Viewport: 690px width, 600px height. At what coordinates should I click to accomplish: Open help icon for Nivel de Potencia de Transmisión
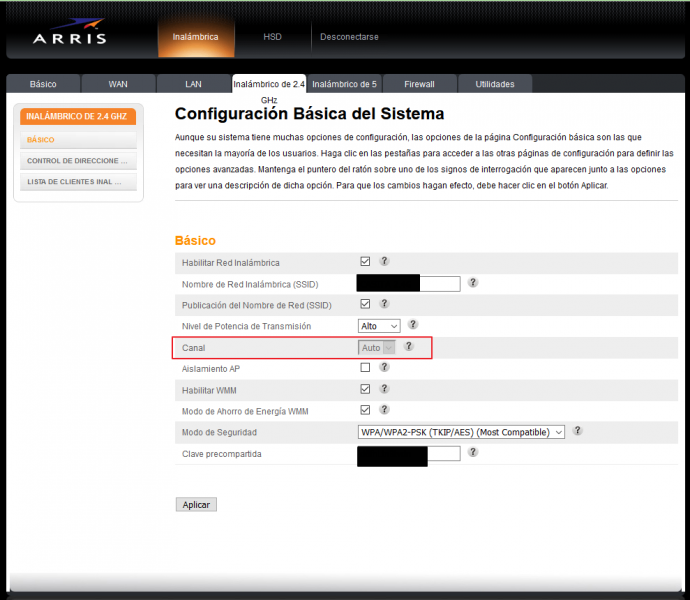pos(412,324)
